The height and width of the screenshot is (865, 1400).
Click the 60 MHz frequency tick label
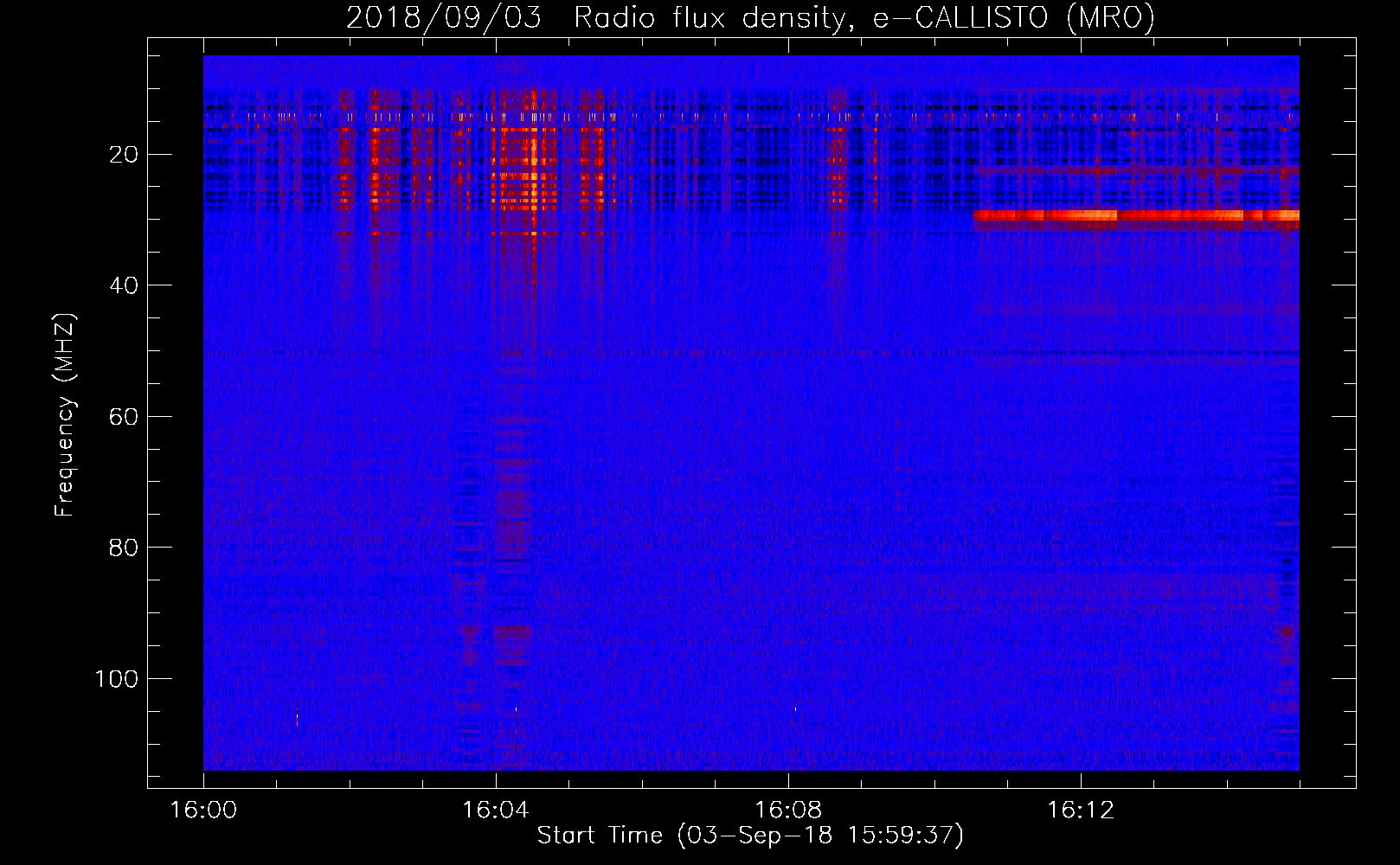(125, 416)
